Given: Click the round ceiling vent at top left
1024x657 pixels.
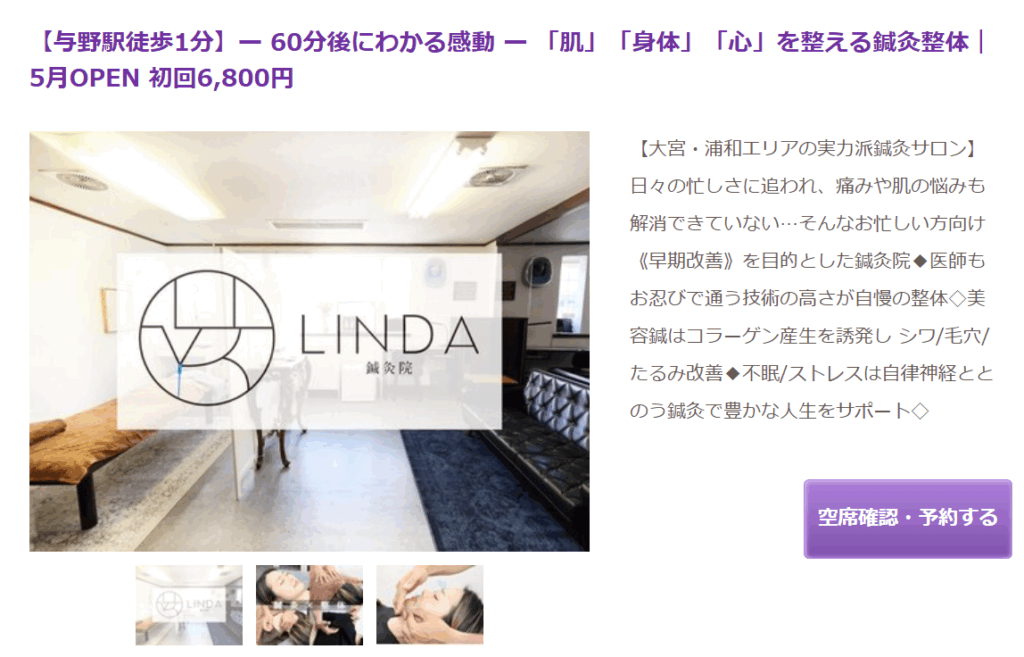Looking at the screenshot, I should click(82, 180).
